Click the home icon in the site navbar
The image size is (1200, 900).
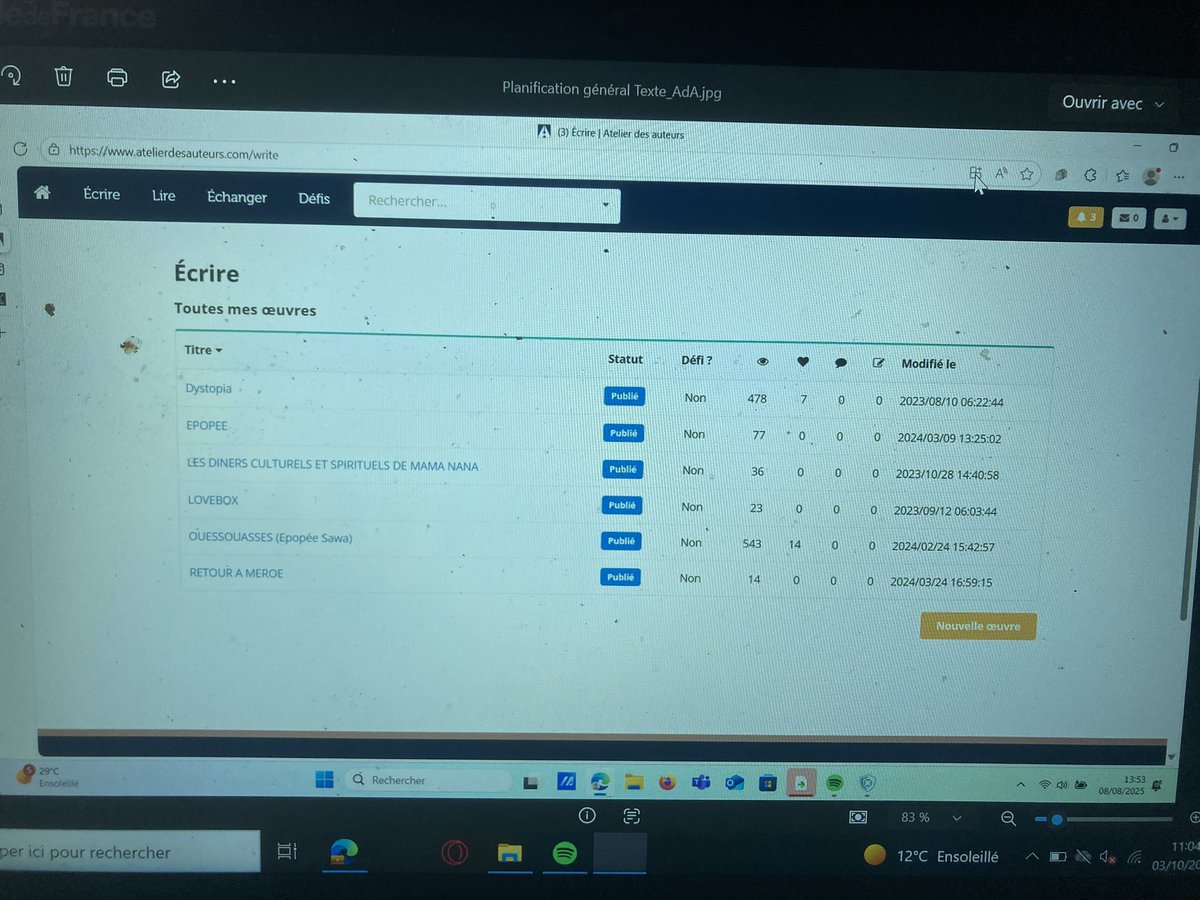point(42,192)
